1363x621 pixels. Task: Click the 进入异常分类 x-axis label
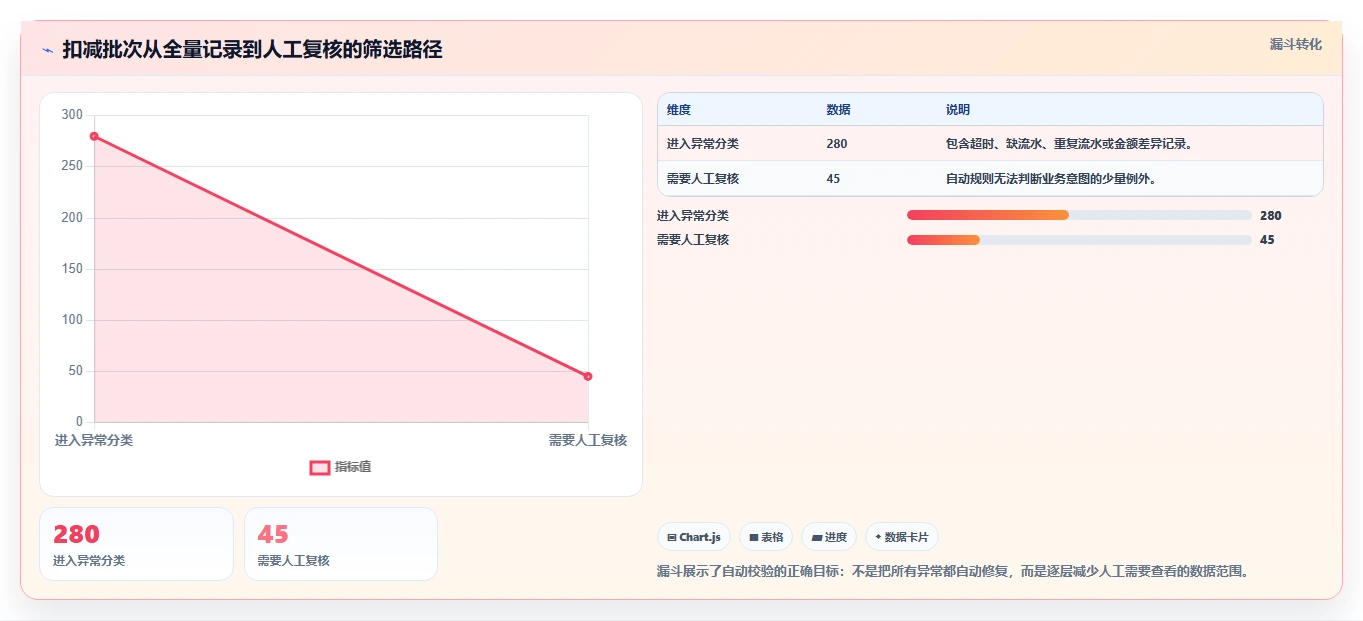[94, 440]
